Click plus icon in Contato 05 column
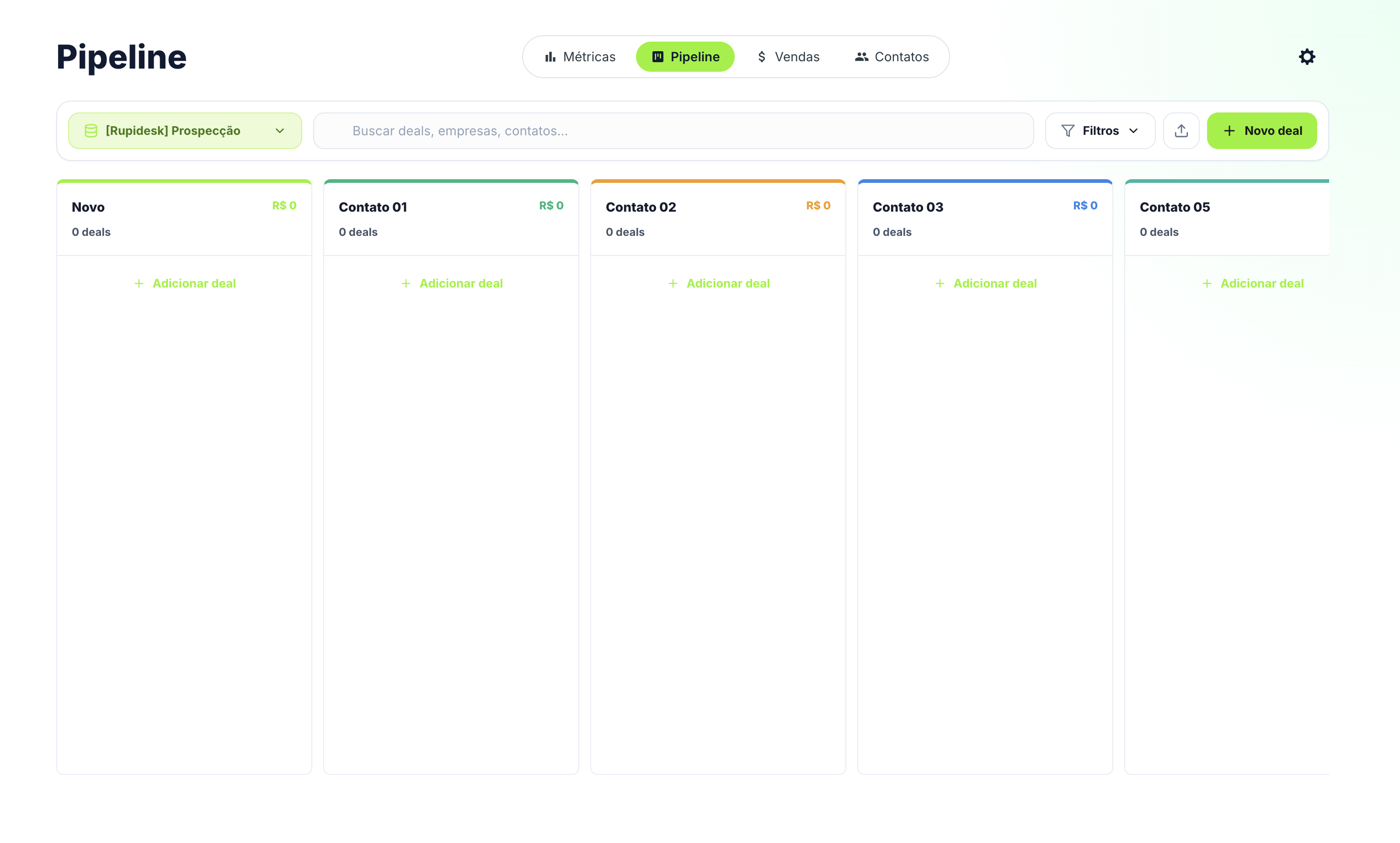The width and height of the screenshot is (1400, 843). click(x=1206, y=283)
